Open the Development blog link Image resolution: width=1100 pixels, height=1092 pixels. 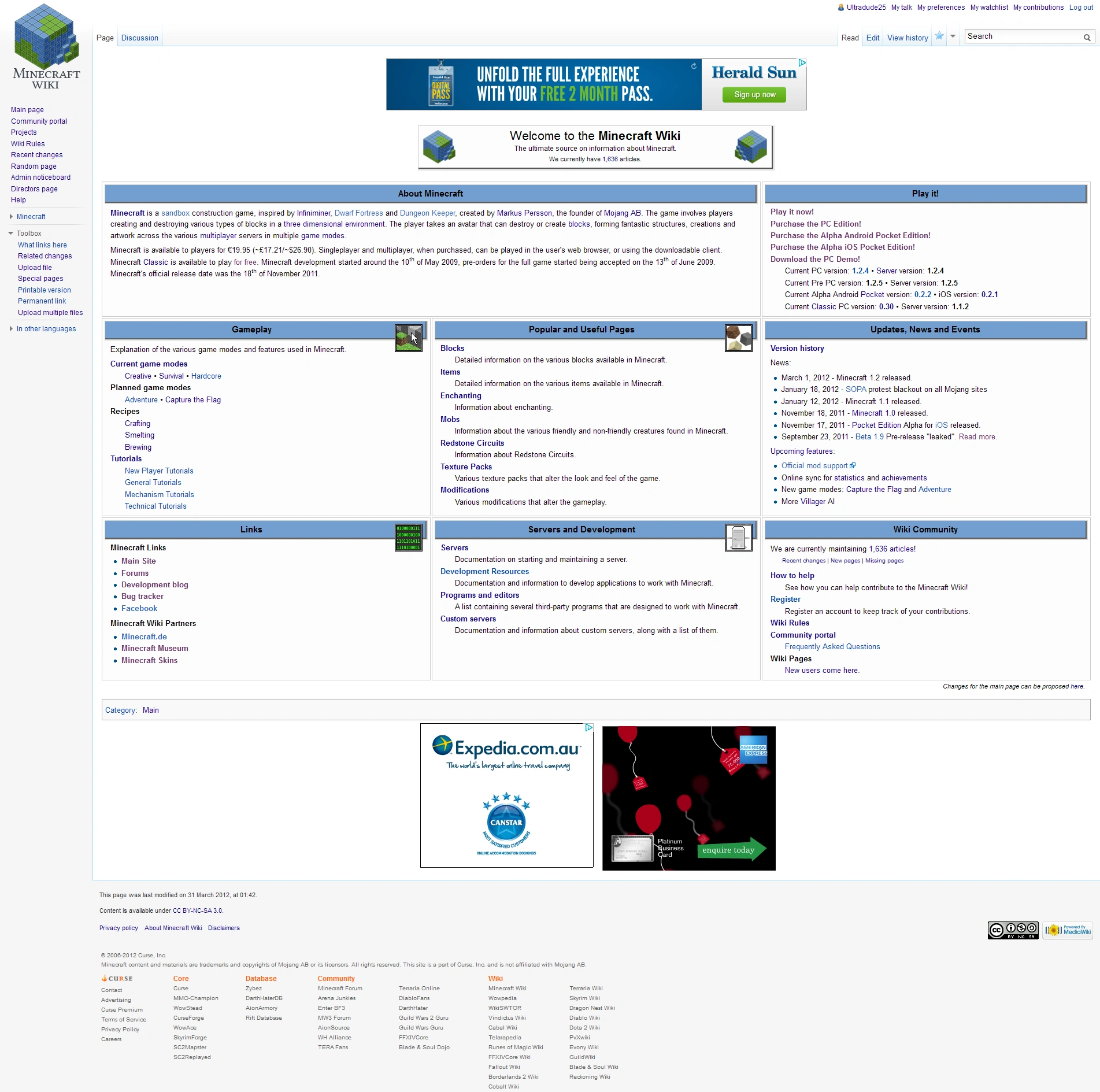pyautogui.click(x=155, y=585)
